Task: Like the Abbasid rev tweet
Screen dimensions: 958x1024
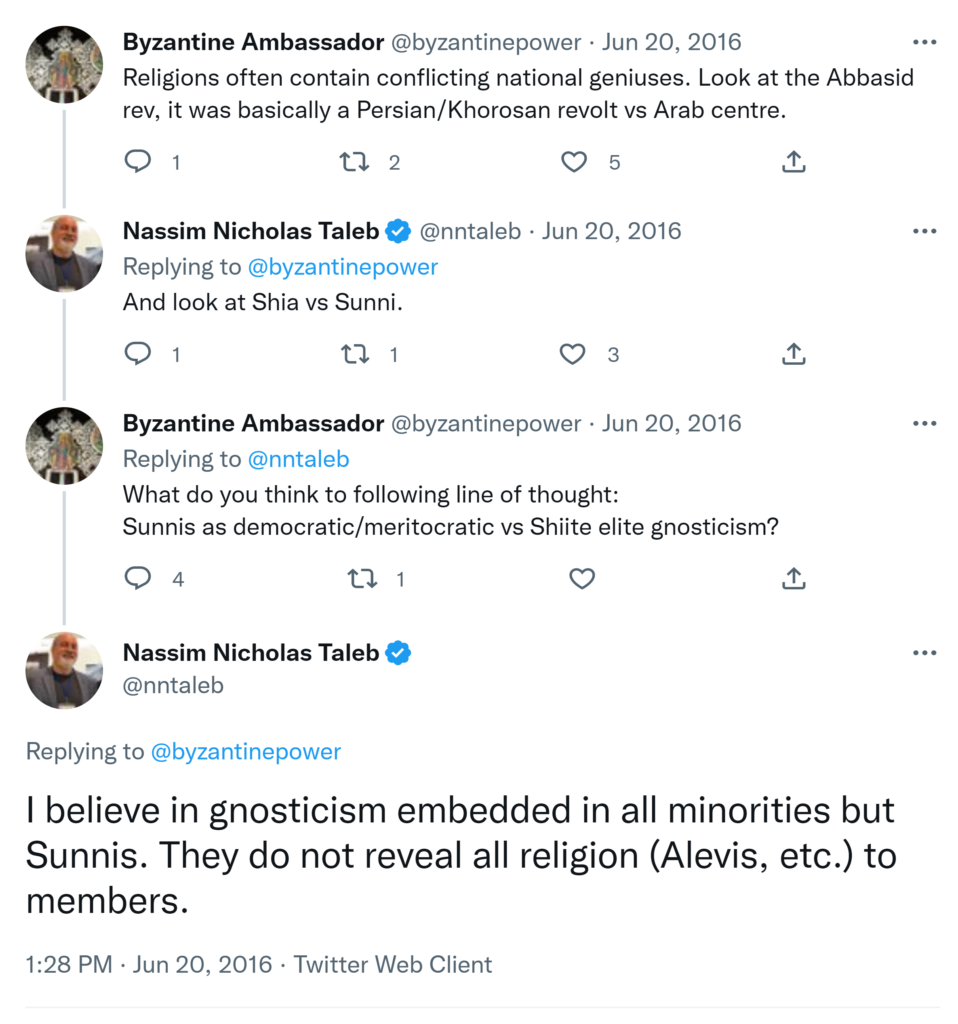Action: (x=574, y=162)
